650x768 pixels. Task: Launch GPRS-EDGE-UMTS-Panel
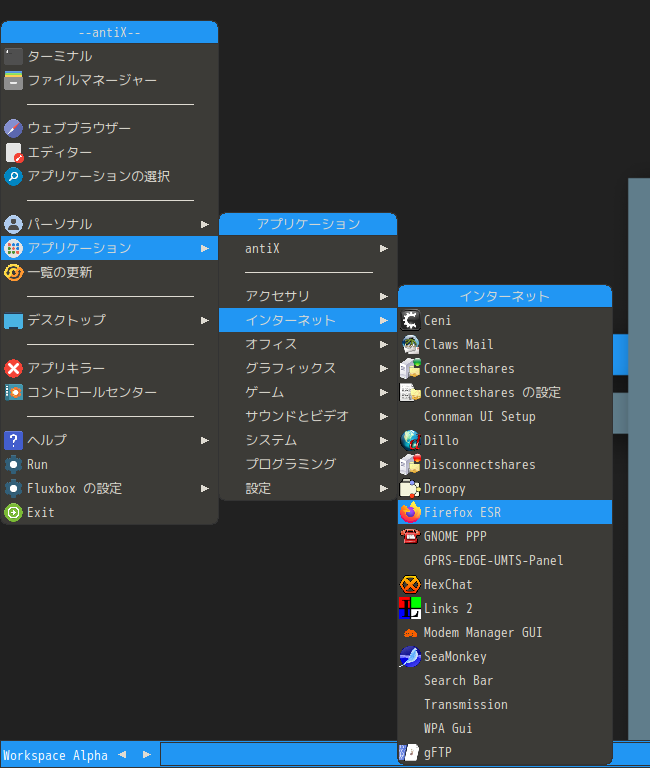[x=505, y=560]
